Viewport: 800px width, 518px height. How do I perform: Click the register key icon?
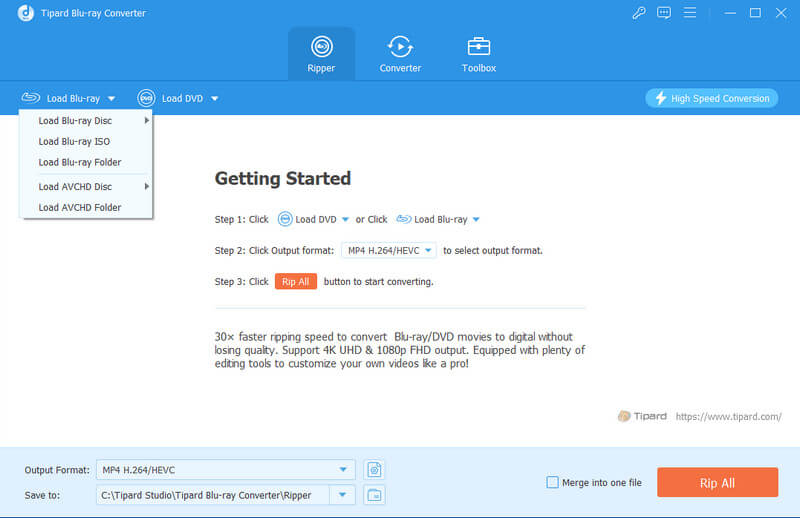point(639,13)
